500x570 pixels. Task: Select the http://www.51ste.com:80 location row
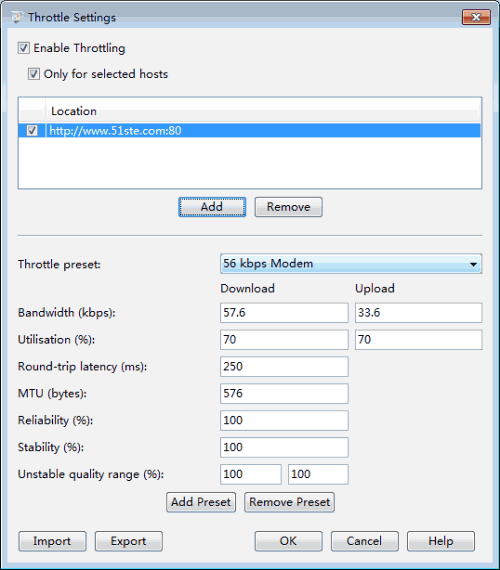click(x=249, y=131)
